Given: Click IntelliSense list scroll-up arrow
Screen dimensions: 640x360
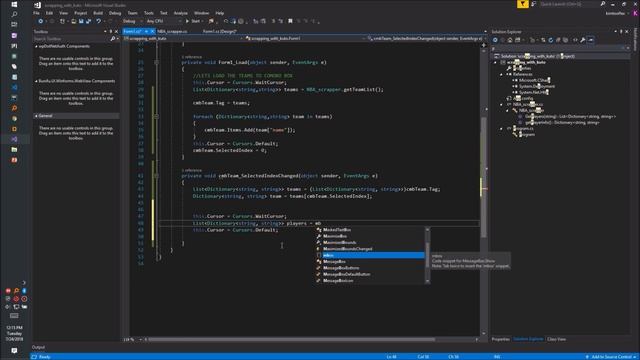Looking at the screenshot, I should [x=427, y=229].
